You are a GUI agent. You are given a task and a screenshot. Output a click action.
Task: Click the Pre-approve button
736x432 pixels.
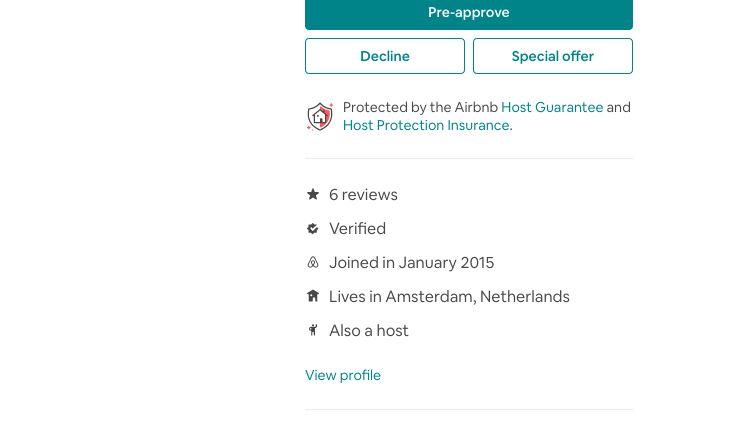pos(468,14)
